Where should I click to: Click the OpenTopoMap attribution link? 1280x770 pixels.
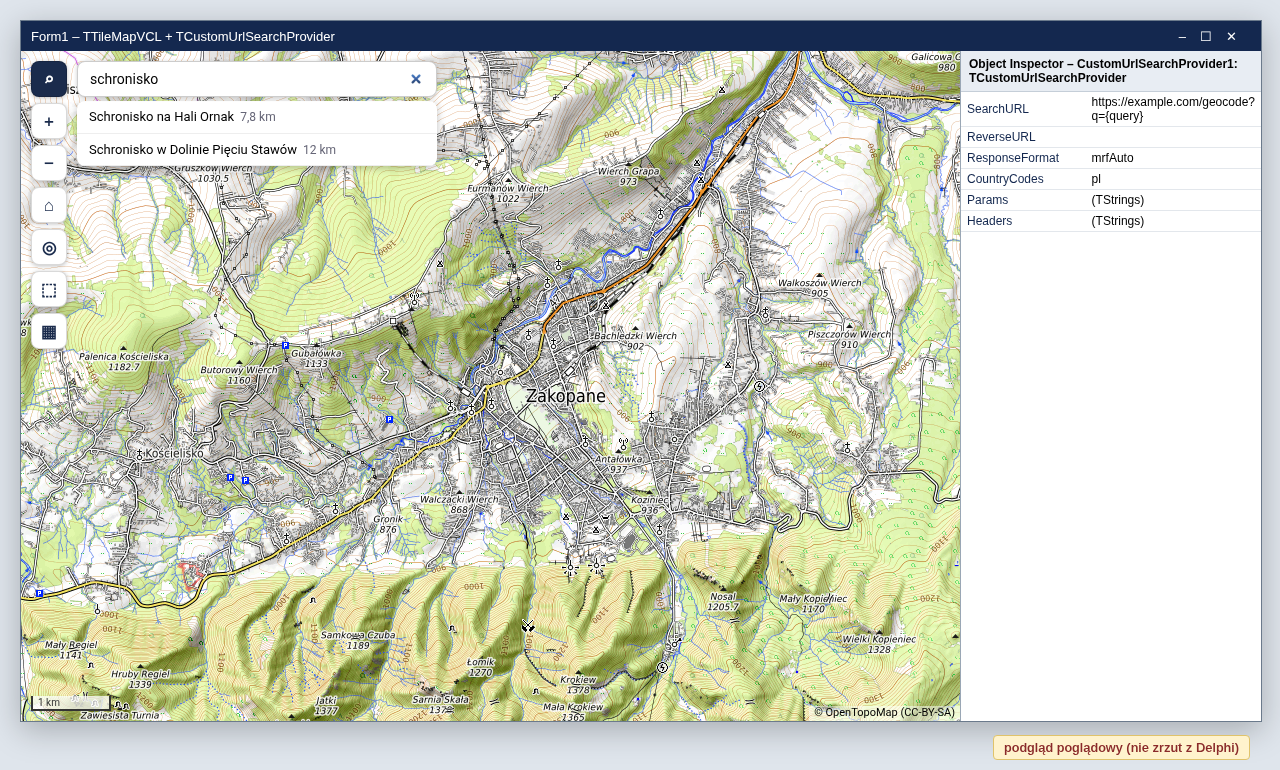(x=884, y=712)
